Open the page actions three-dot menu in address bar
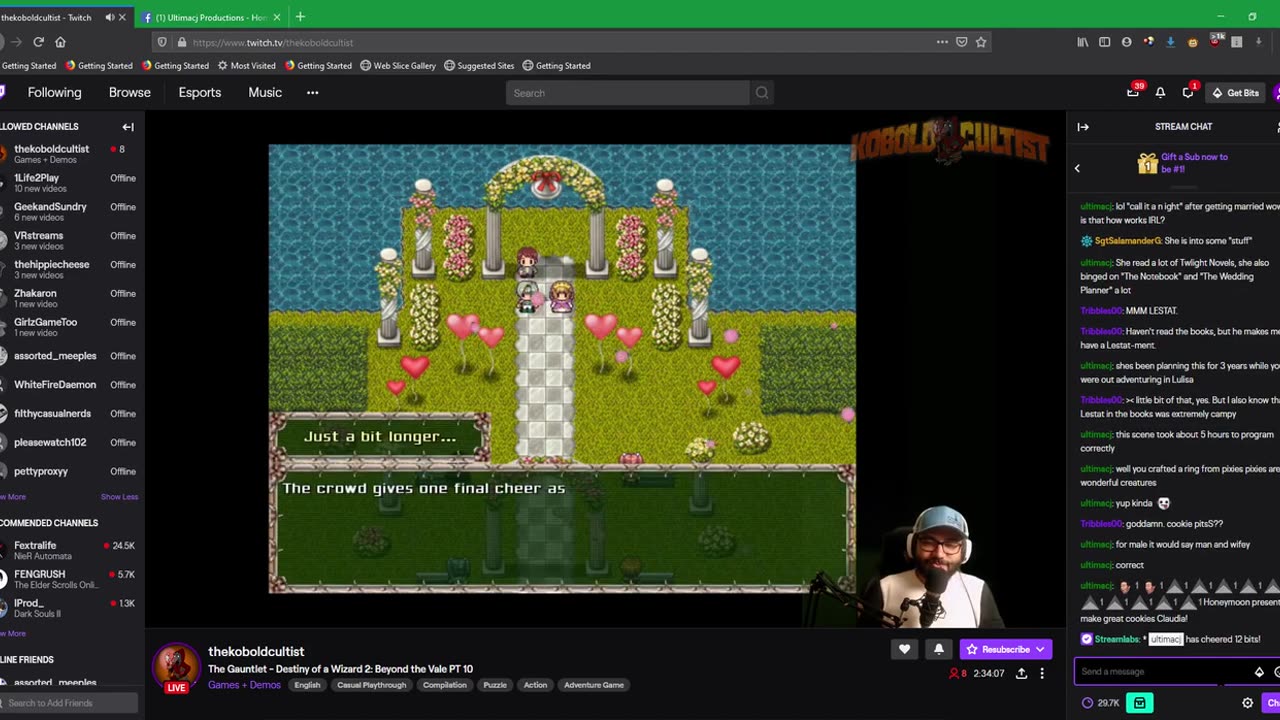This screenshot has height=720, width=1280. 942,42
